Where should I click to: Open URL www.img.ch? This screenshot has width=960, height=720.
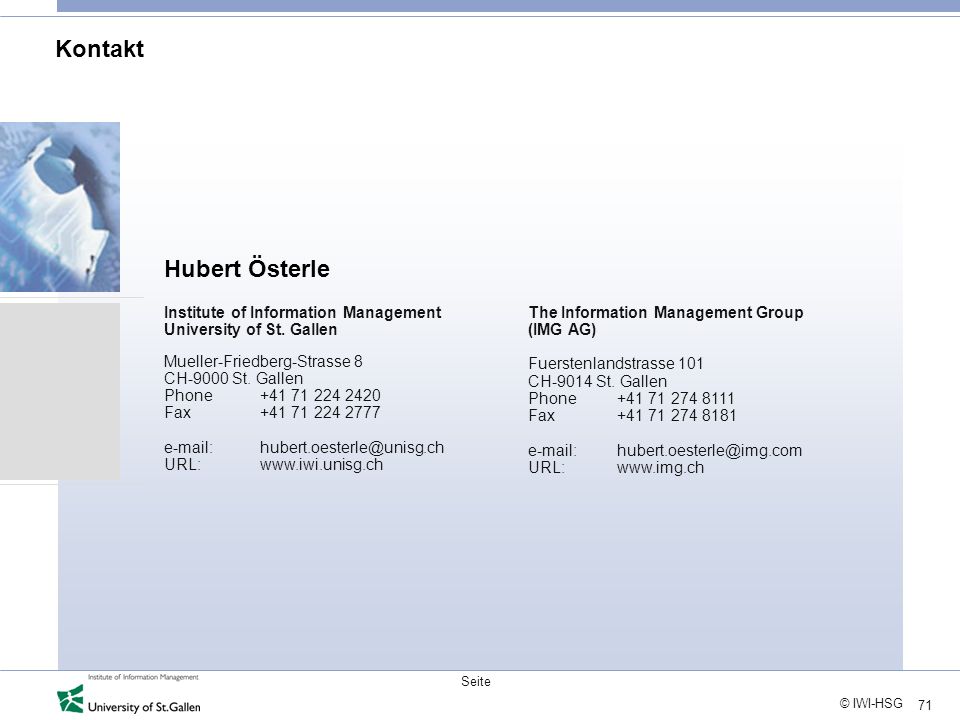point(661,468)
